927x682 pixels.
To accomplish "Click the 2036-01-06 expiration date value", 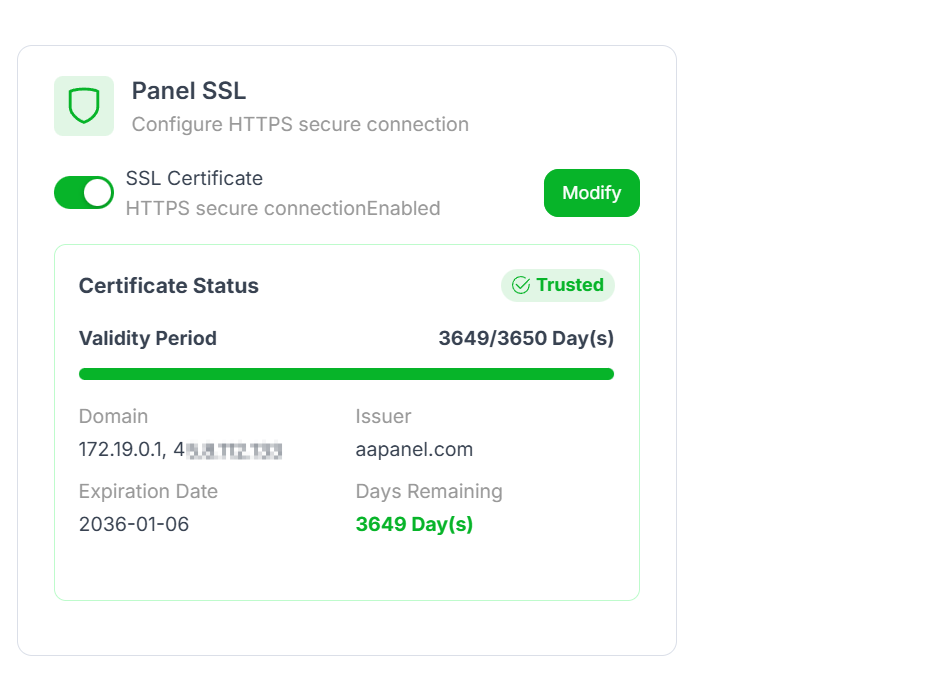I will tap(134, 524).
